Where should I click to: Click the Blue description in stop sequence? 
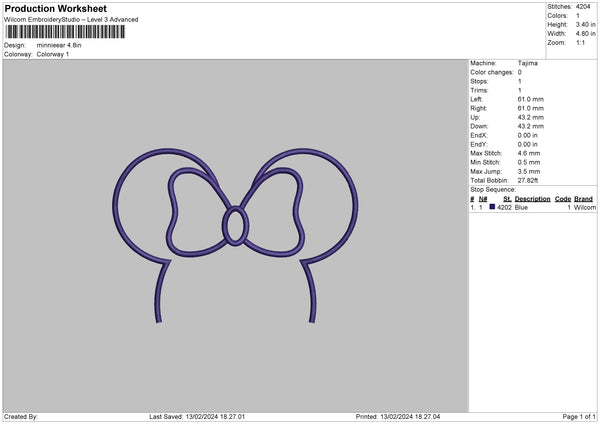pyautogui.click(x=521, y=207)
